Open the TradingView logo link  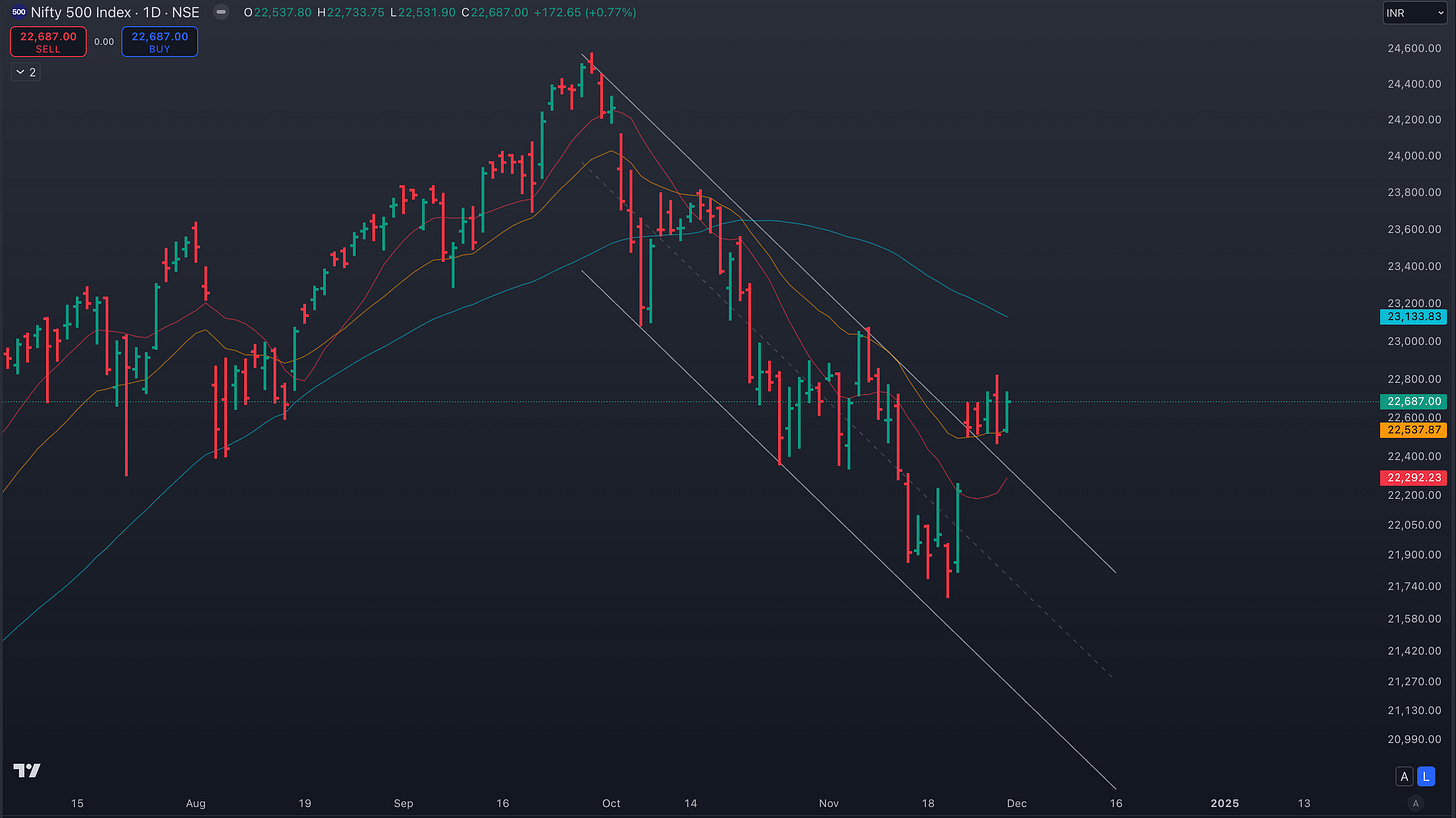(27, 770)
